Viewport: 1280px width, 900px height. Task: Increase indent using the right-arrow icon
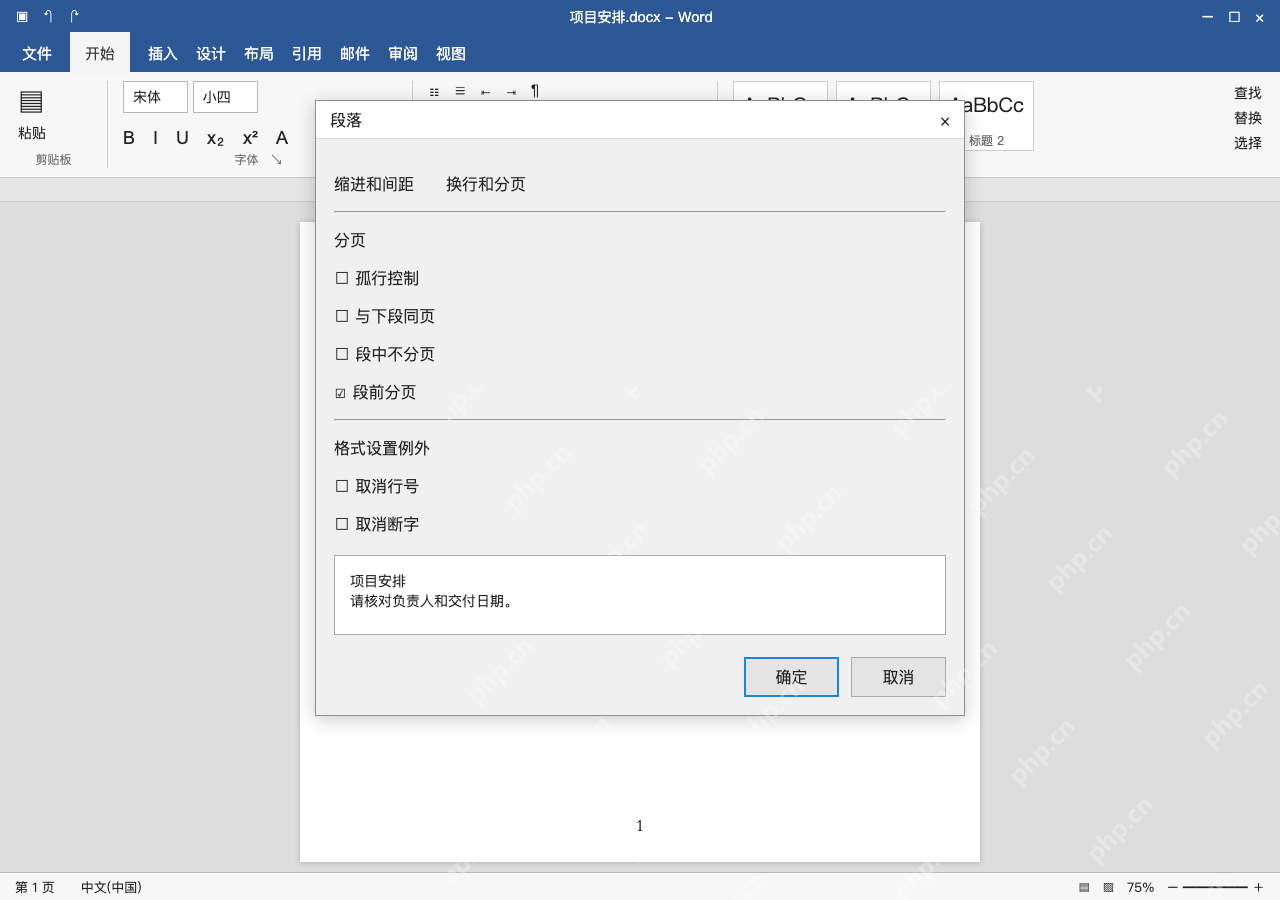click(x=511, y=92)
